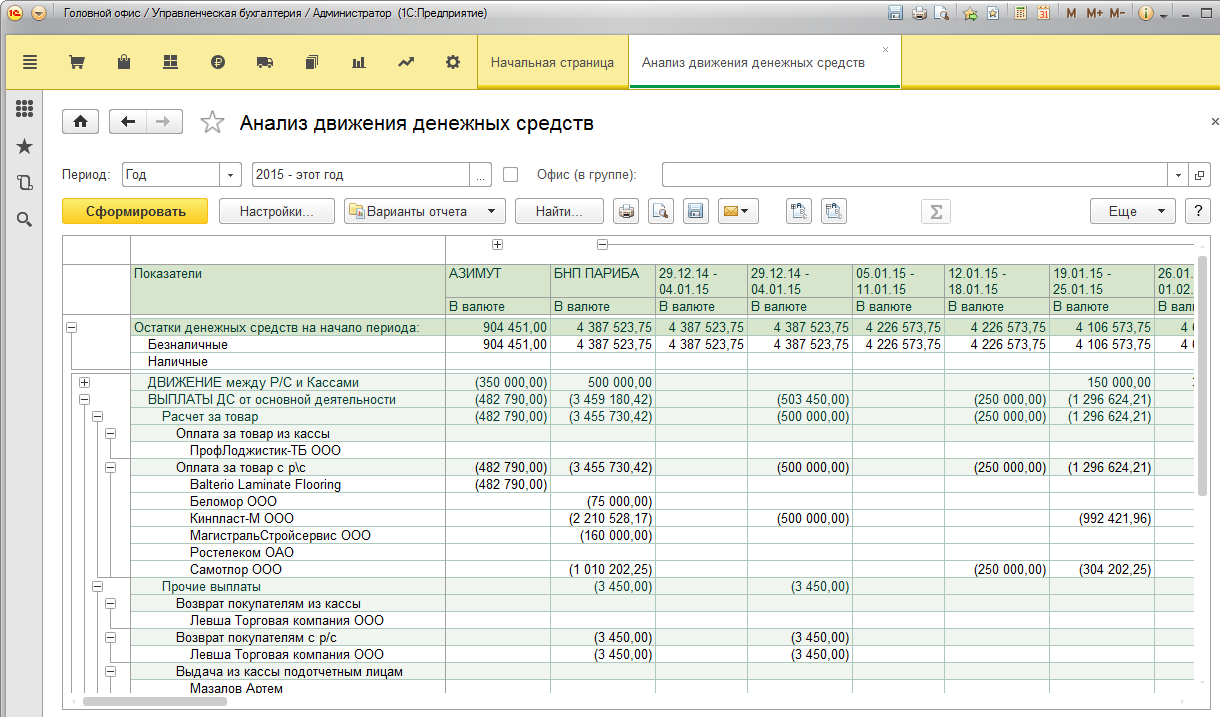The height and width of the screenshot is (717, 1220).
Task: Open the Офис field dropdown arrow
Action: pyautogui.click(x=1178, y=174)
